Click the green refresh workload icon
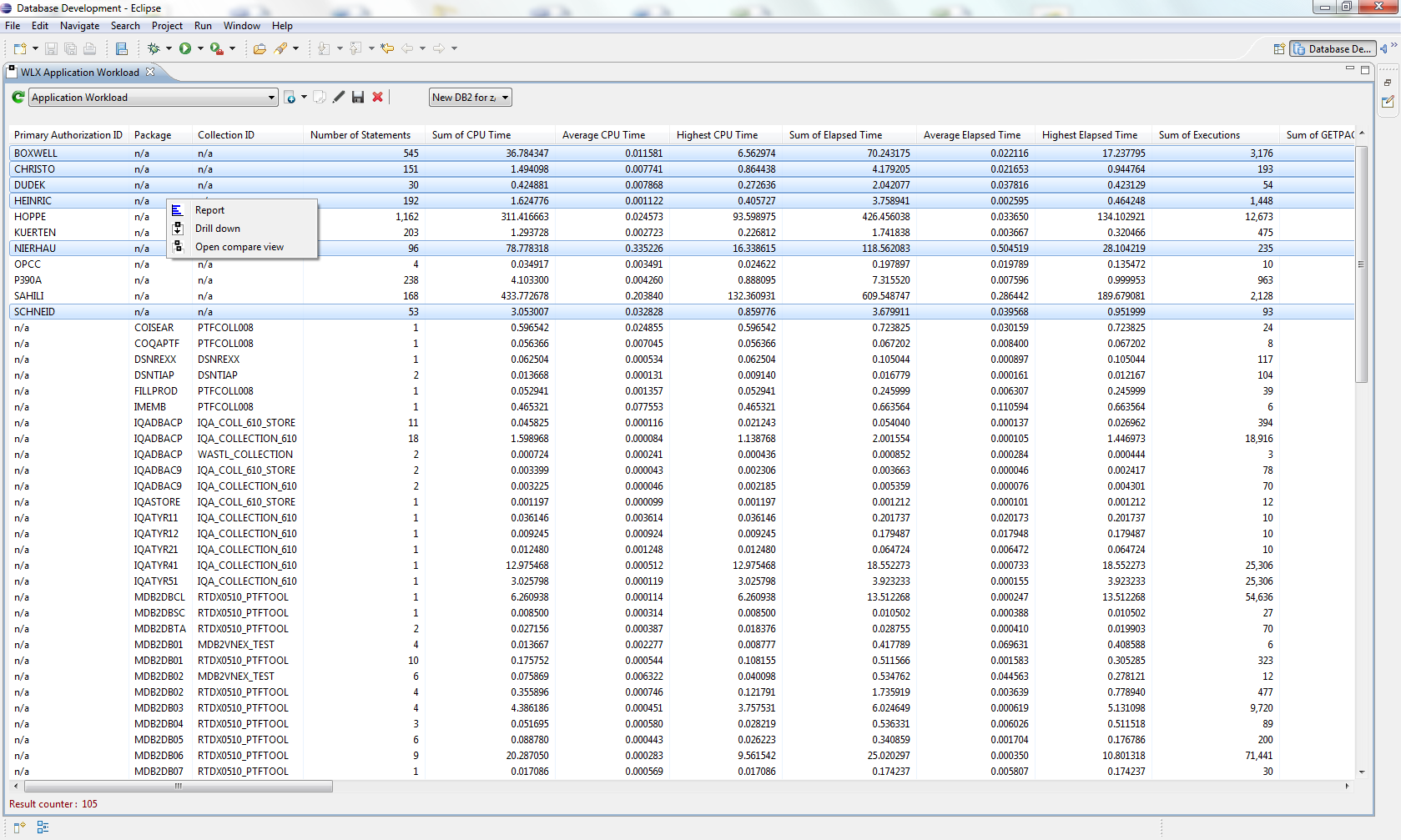This screenshot has width=1401, height=840. [x=18, y=98]
